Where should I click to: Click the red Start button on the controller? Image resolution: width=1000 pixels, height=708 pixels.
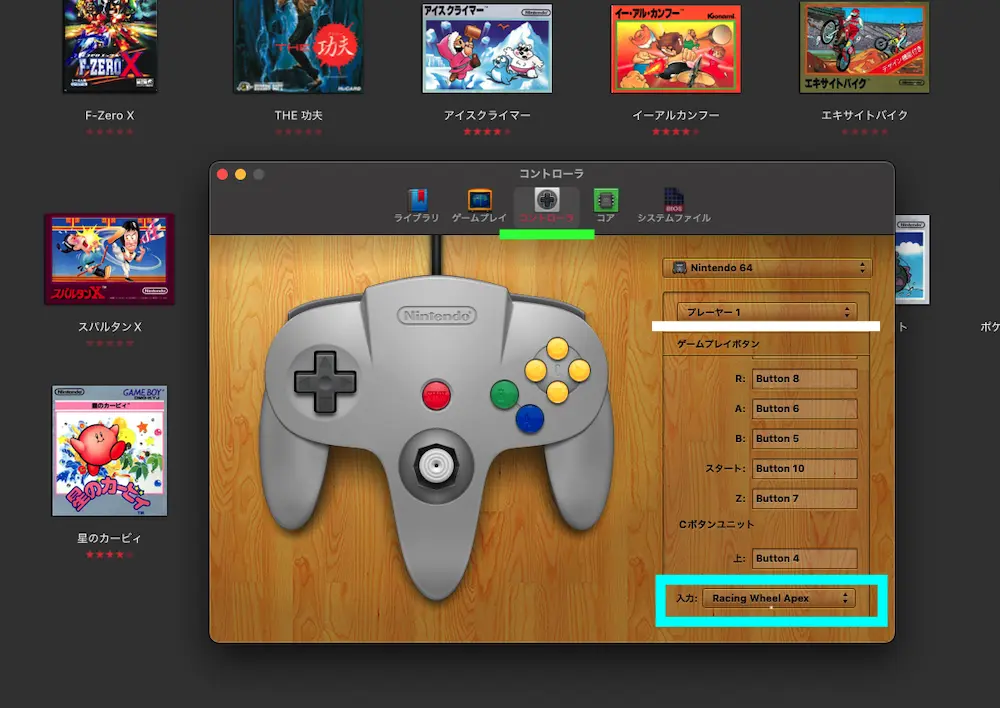click(436, 395)
